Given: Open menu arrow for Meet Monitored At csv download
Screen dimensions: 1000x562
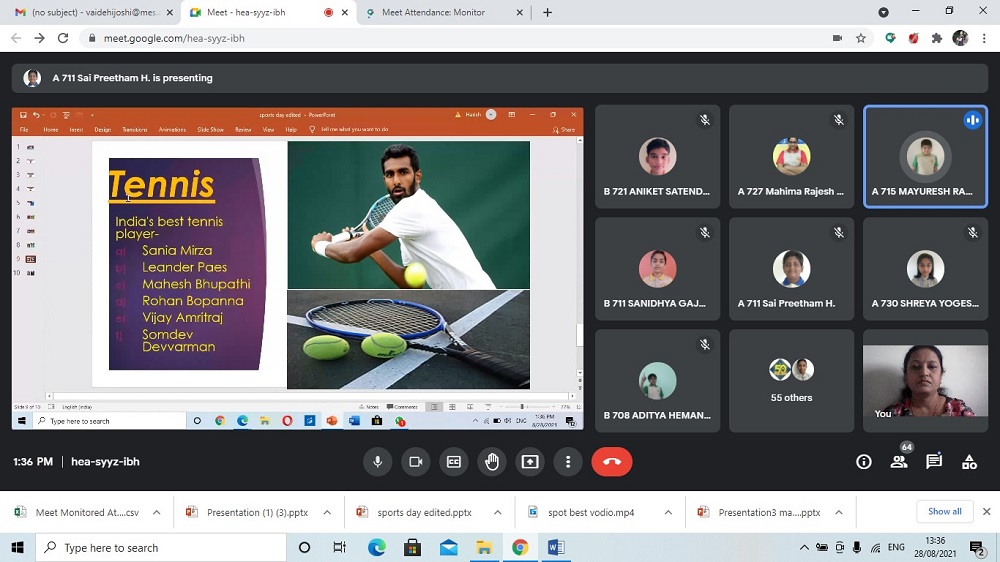Looking at the screenshot, I should click(156, 513).
